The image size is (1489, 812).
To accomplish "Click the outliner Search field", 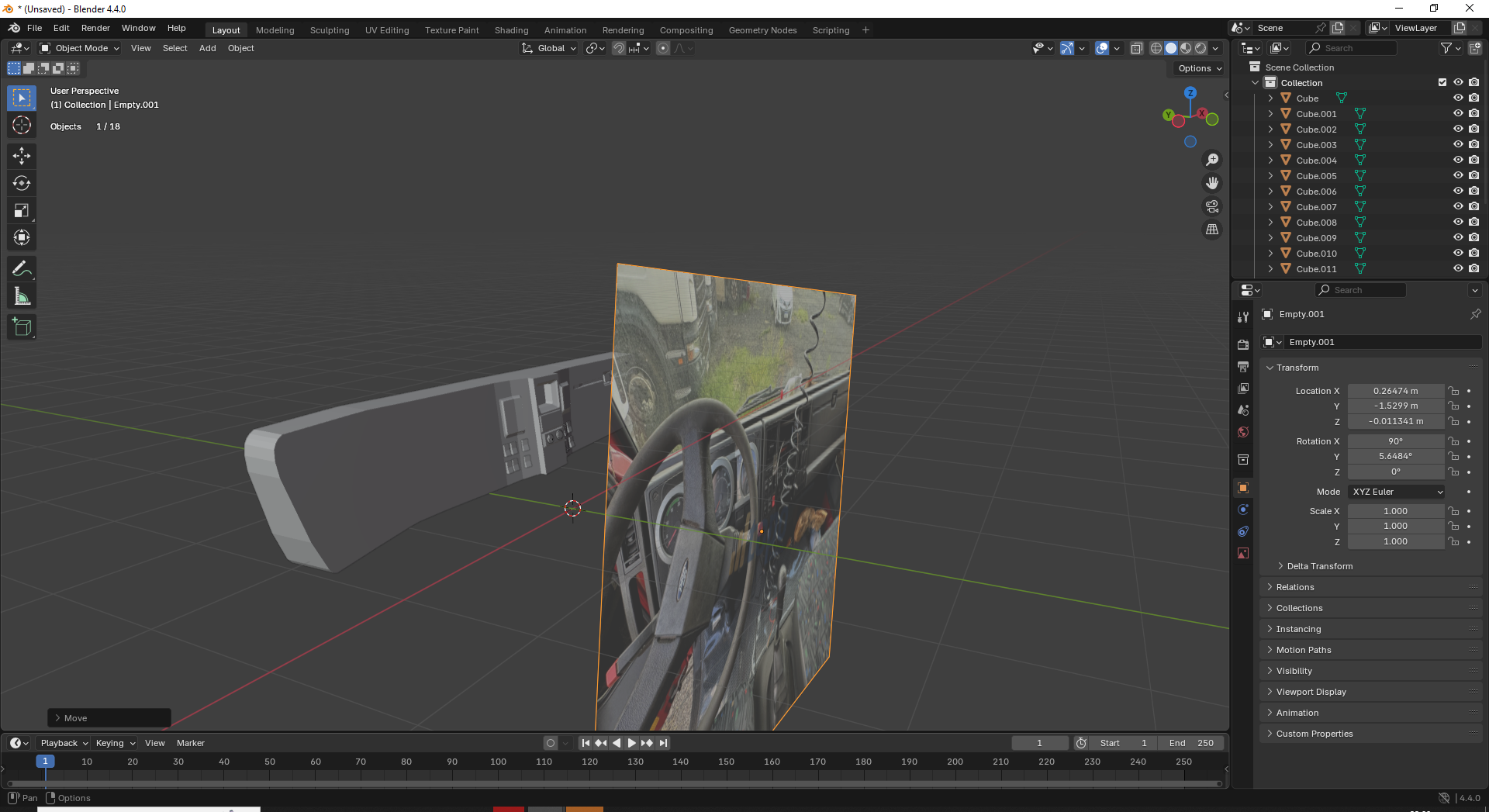I will 1351,48.
